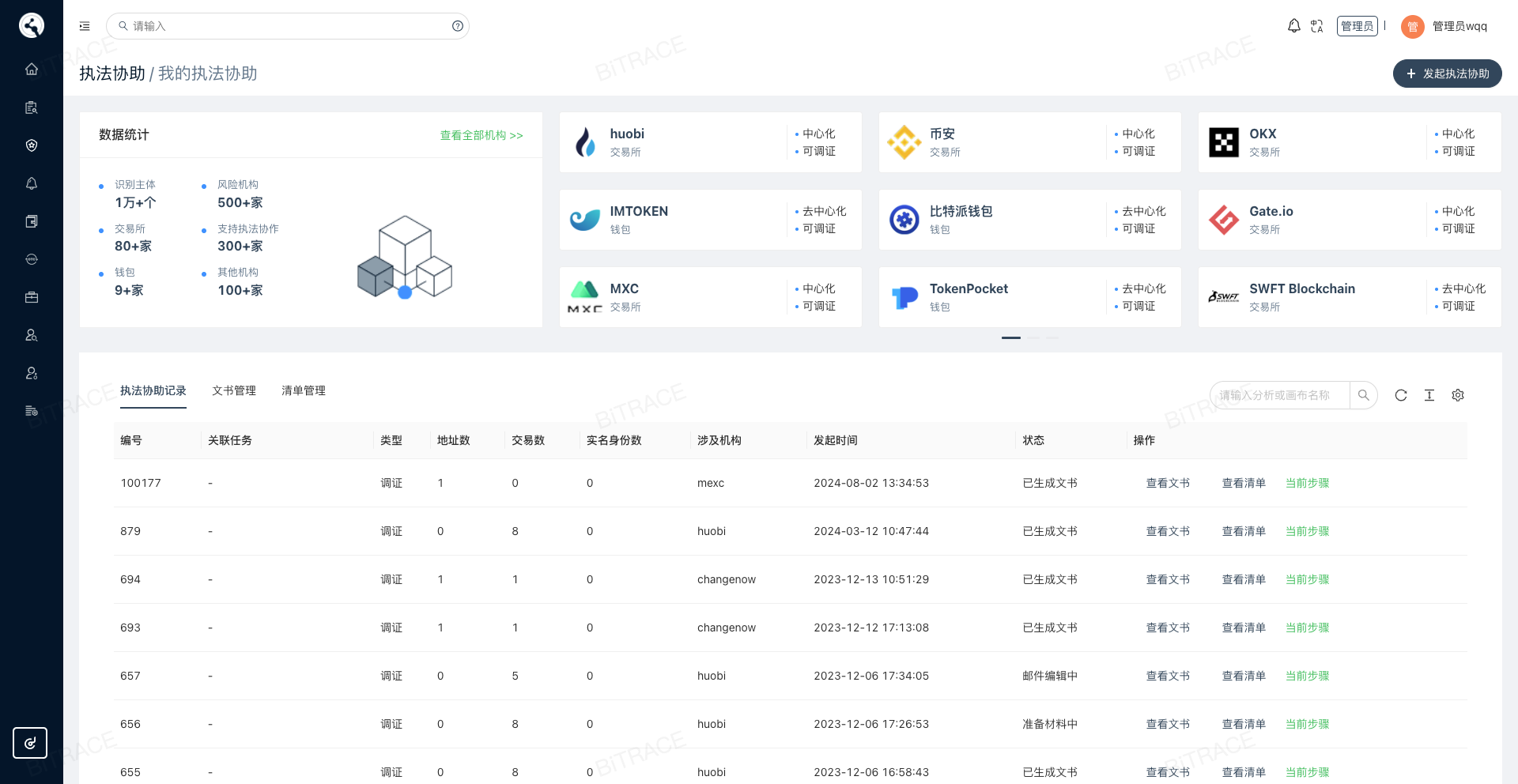This screenshot has width=1518, height=784.
Task: Click the 300+家 statistic value
Action: point(240,247)
